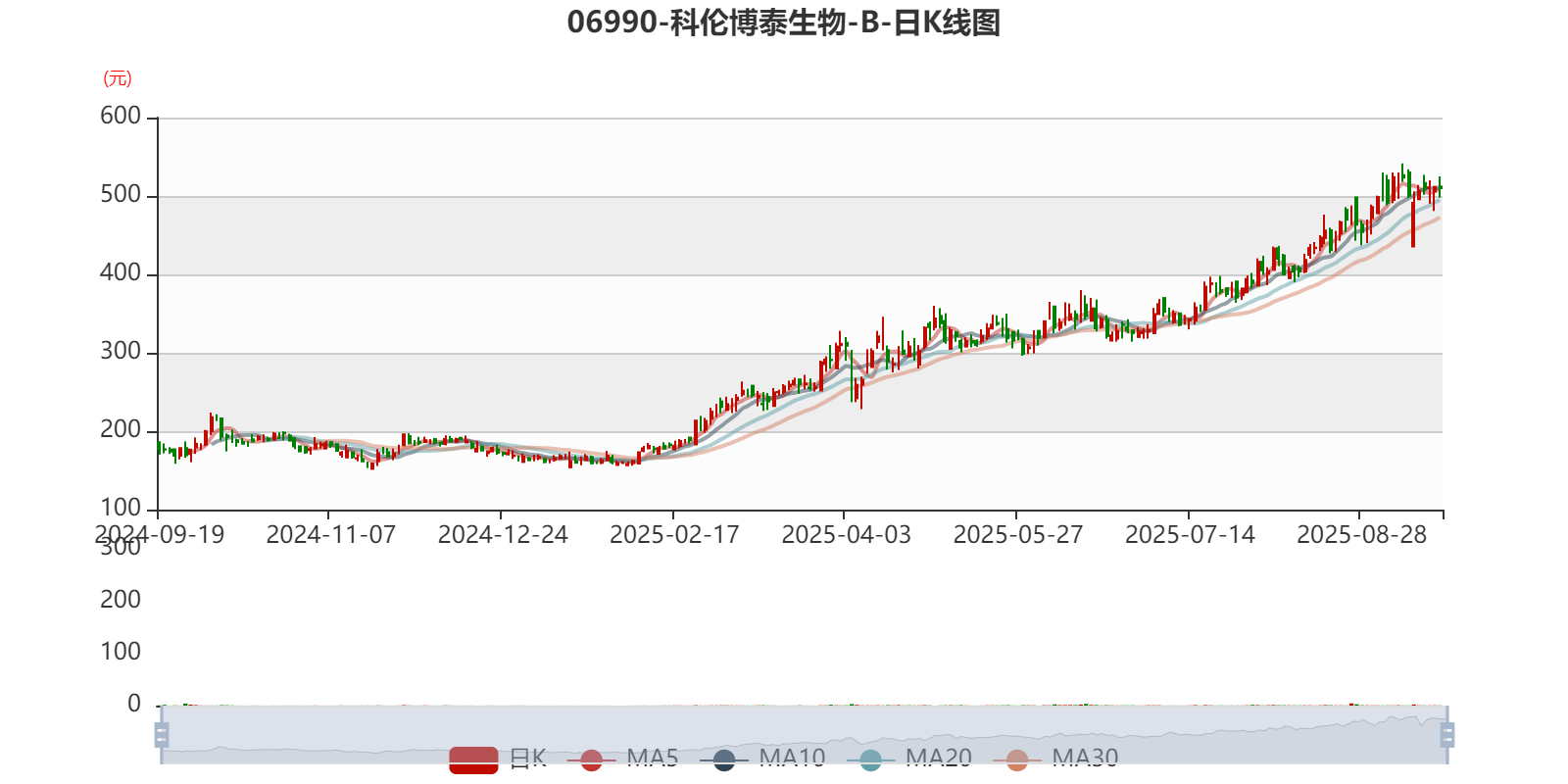Click the 2025-02-17 x-axis date label

(674, 535)
